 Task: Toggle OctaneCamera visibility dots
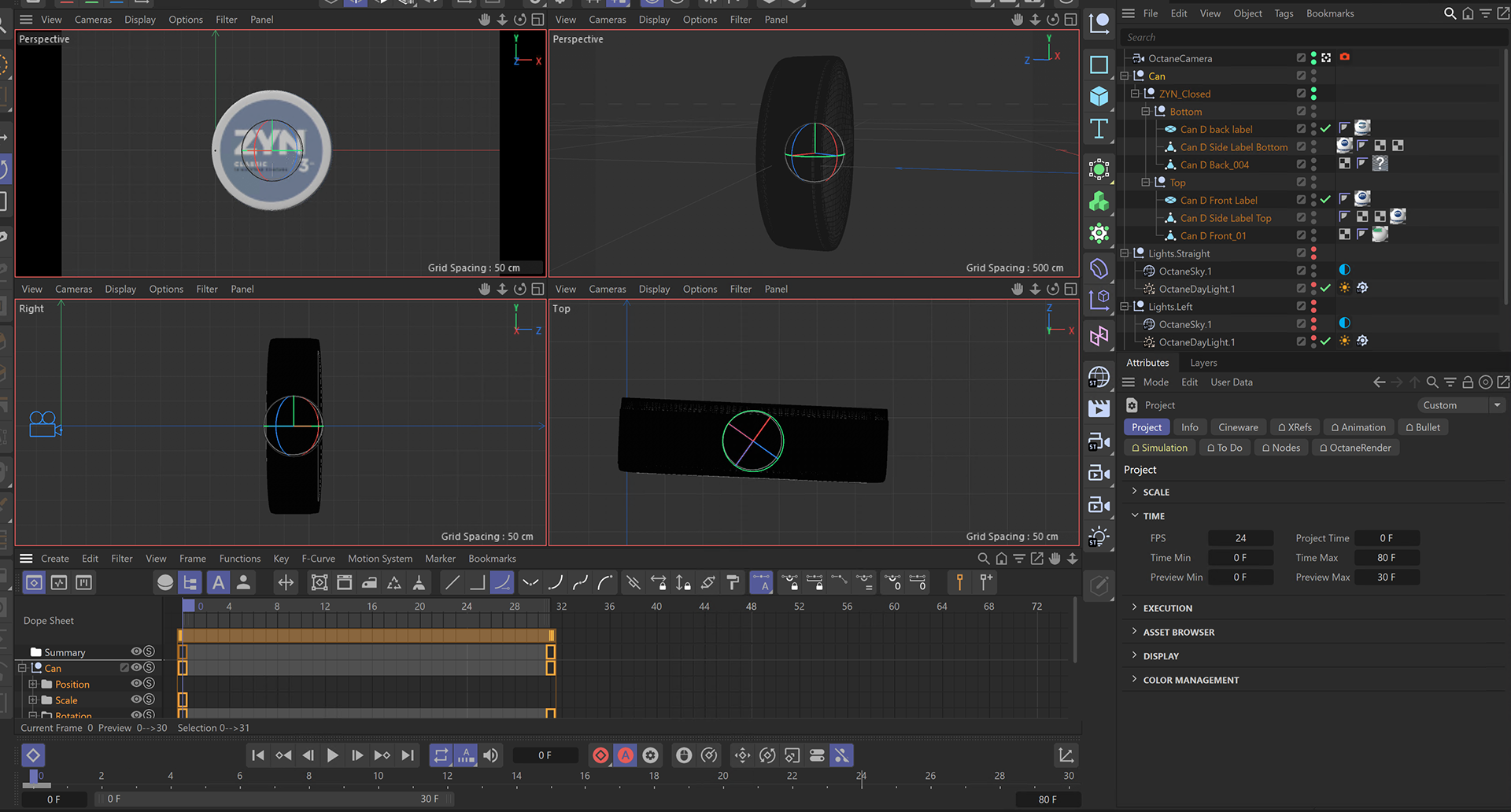pos(1313,58)
